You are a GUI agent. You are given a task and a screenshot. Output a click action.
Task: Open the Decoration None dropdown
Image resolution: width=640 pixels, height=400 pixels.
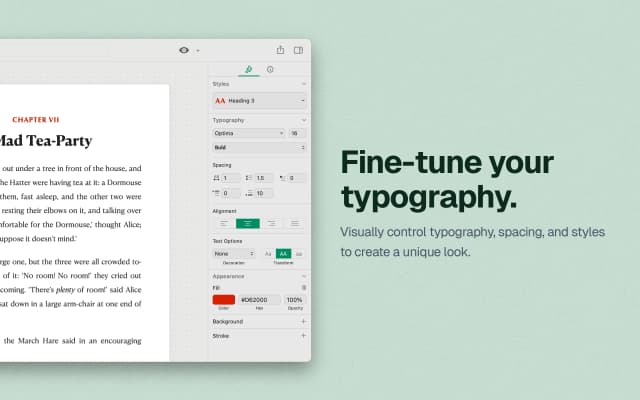click(x=233, y=254)
